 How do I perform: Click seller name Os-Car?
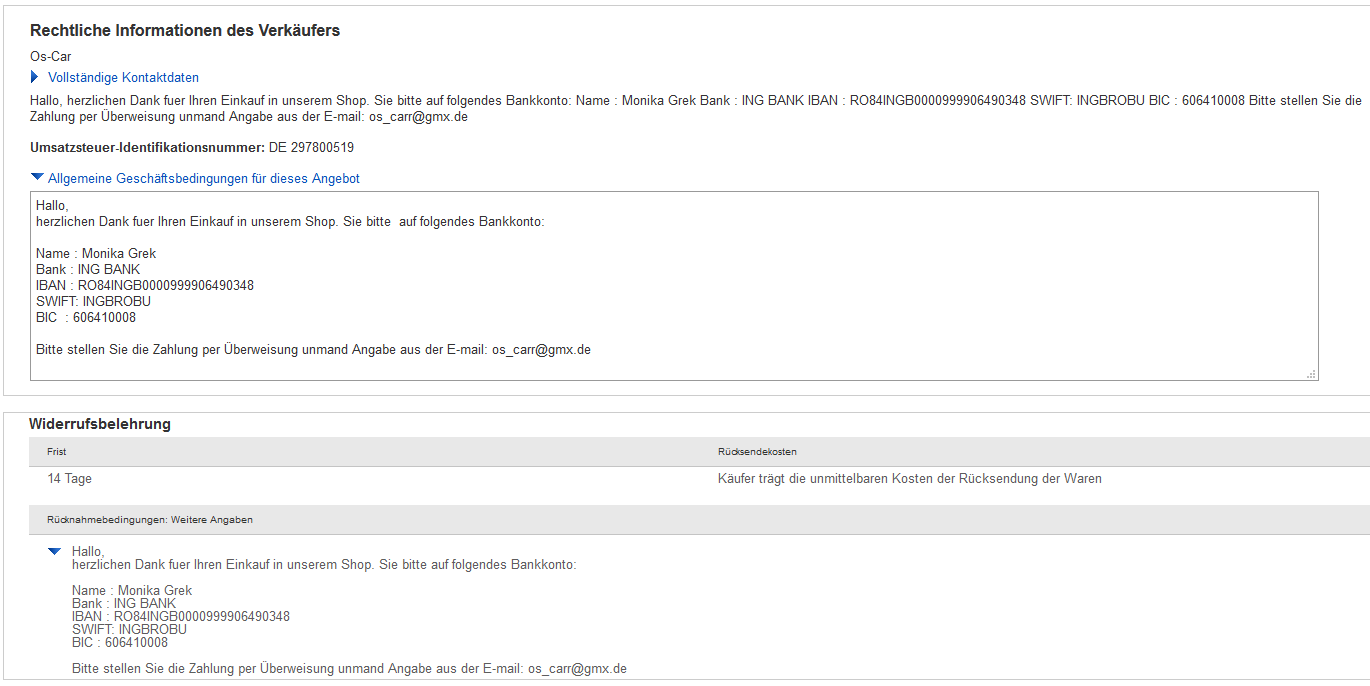50,57
